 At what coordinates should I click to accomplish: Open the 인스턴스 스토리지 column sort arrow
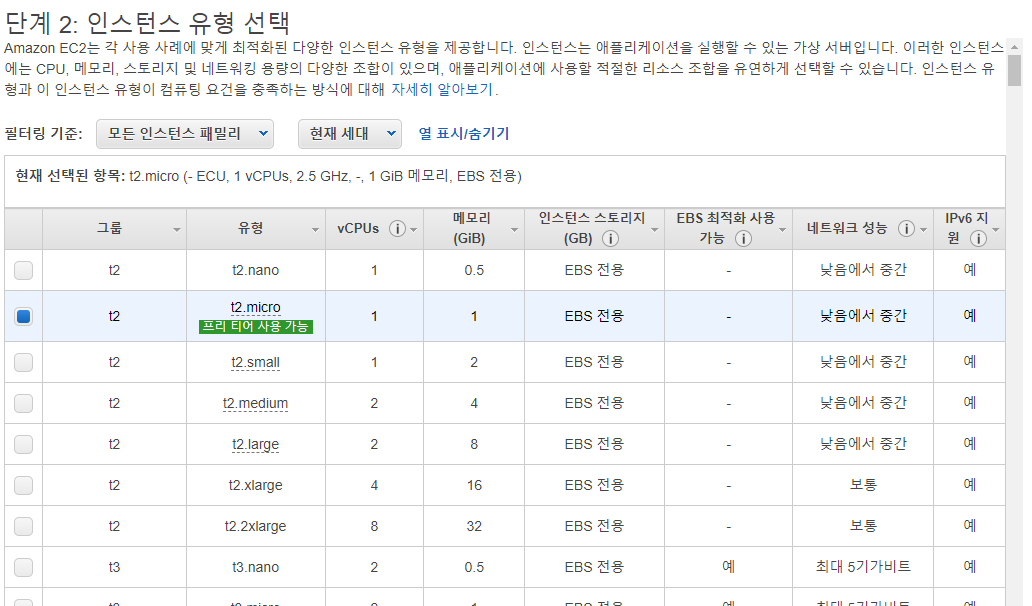click(654, 230)
